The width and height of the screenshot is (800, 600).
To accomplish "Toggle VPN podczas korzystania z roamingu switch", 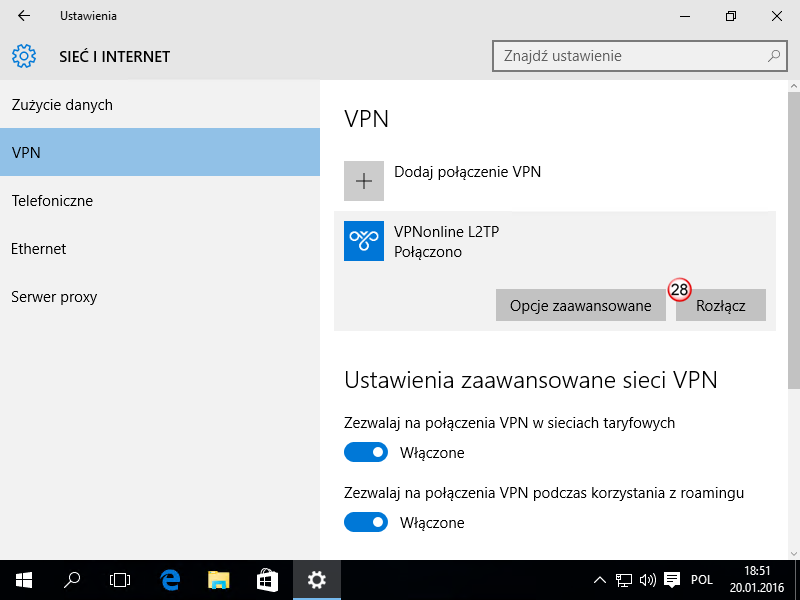I will tap(366, 522).
